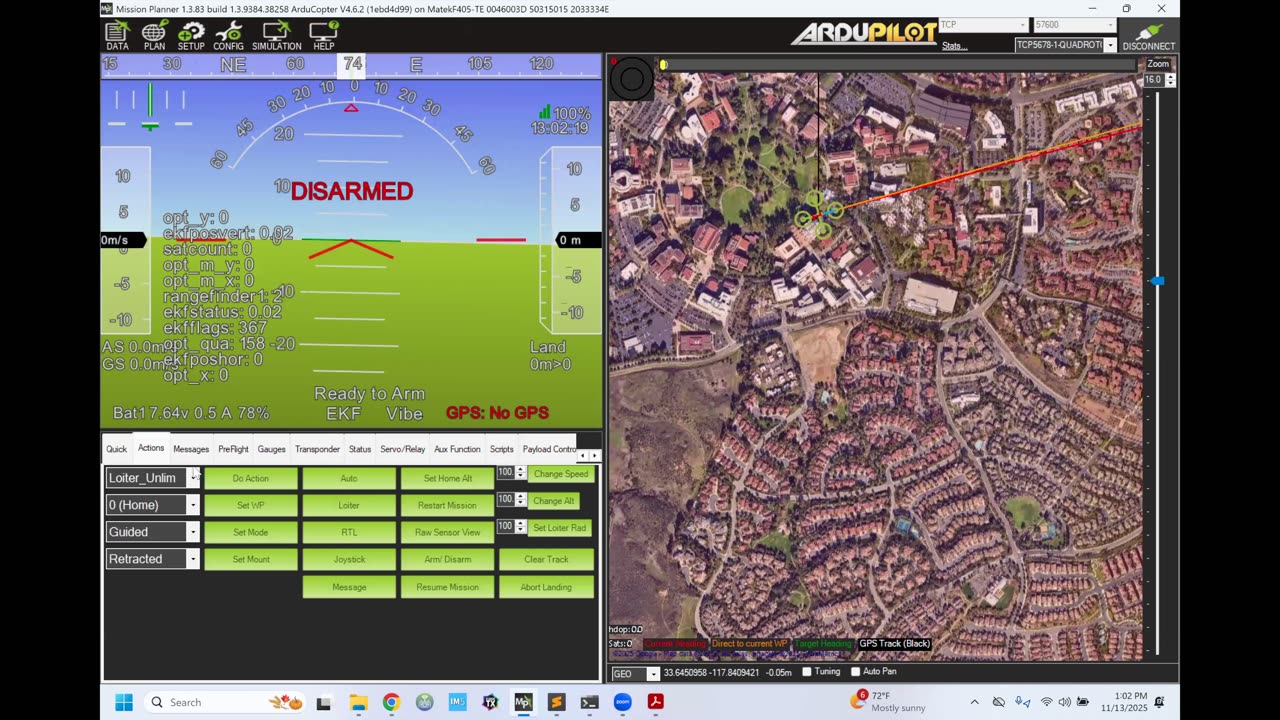Click the Do Action button
Screen dimensions: 1280x720
coord(251,478)
